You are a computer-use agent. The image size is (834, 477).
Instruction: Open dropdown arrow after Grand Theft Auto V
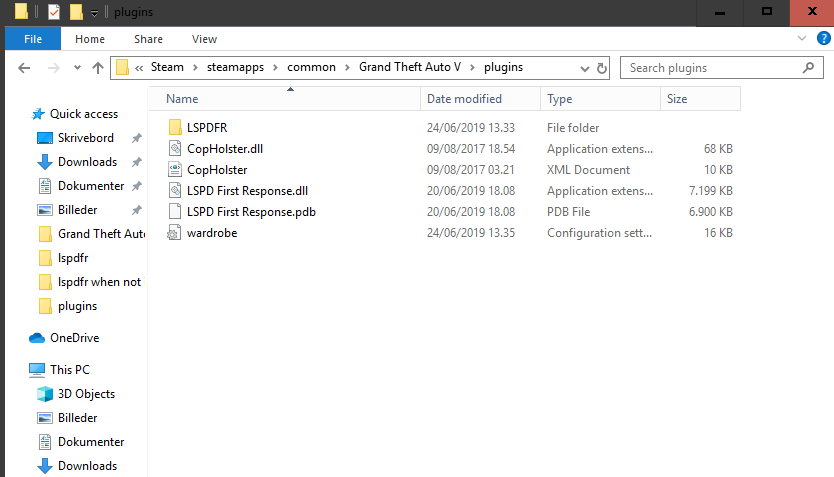(472, 68)
